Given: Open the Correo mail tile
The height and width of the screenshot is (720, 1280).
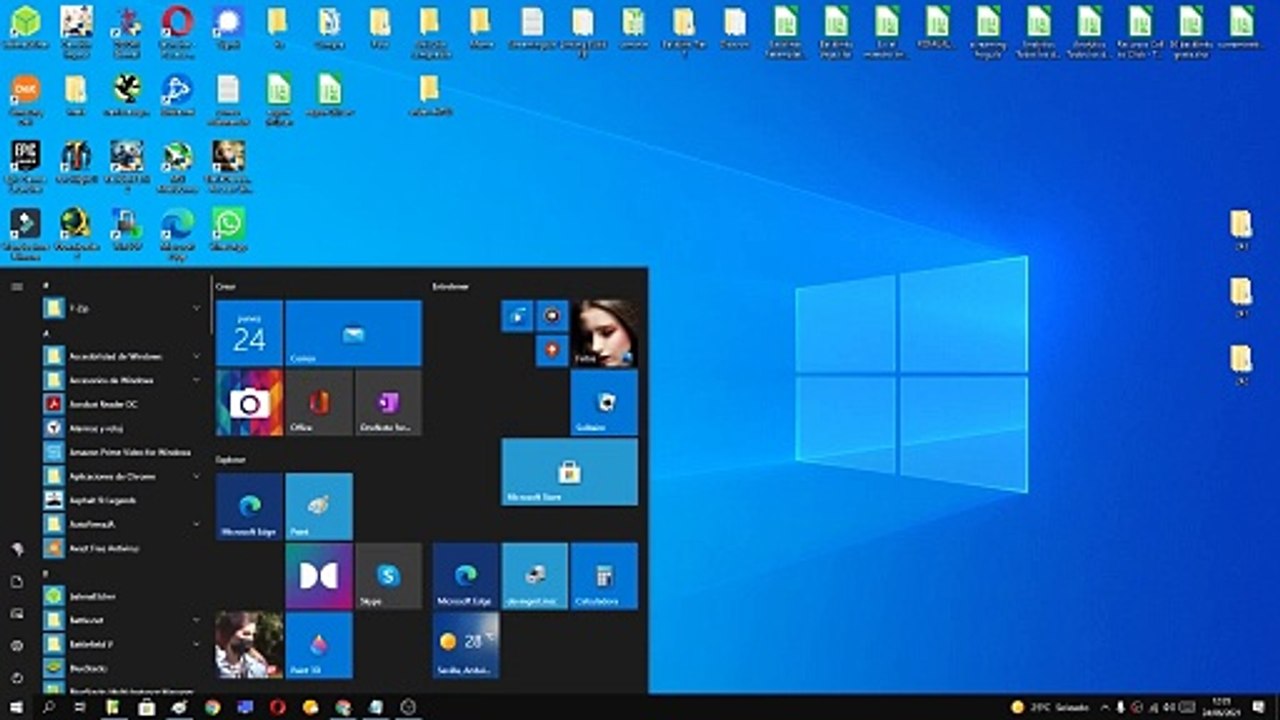Looking at the screenshot, I should [353, 333].
